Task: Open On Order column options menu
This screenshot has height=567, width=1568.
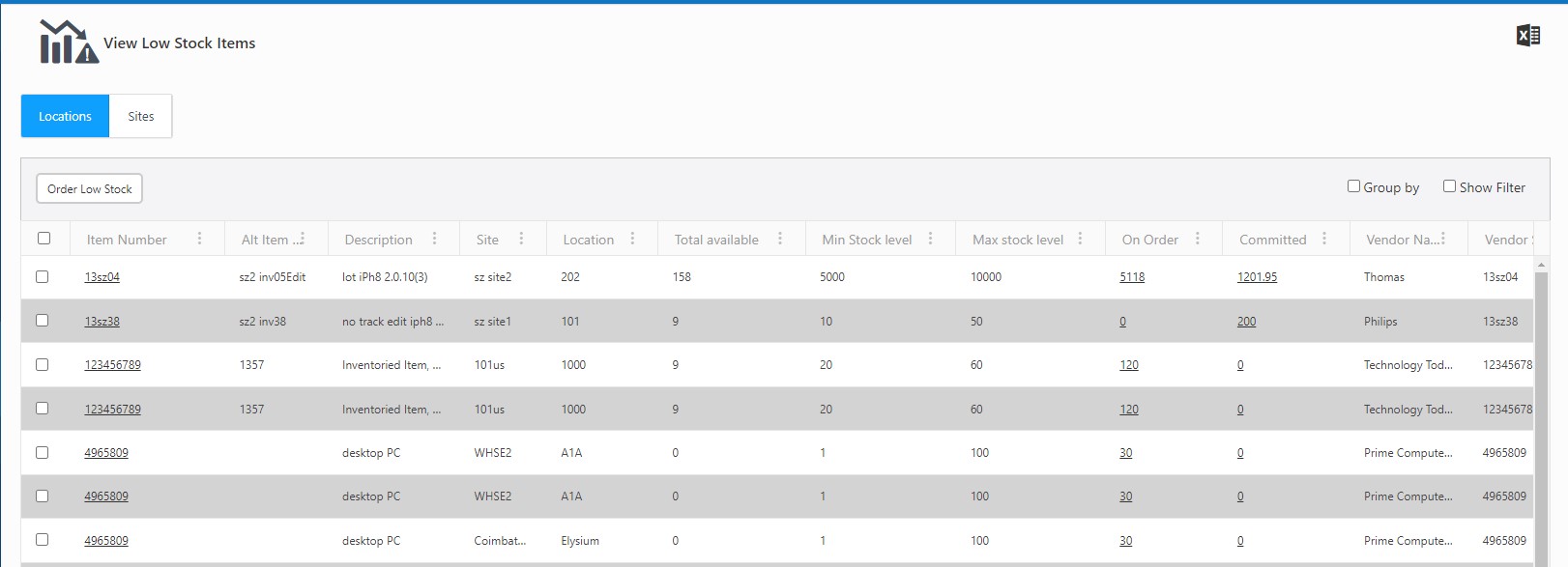Action: pos(1197,239)
